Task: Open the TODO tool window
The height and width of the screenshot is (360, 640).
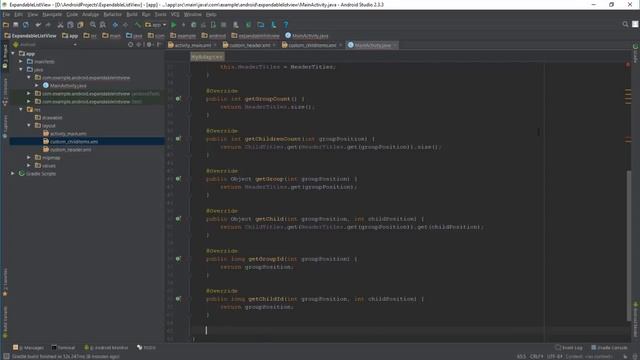Action: 147,348
